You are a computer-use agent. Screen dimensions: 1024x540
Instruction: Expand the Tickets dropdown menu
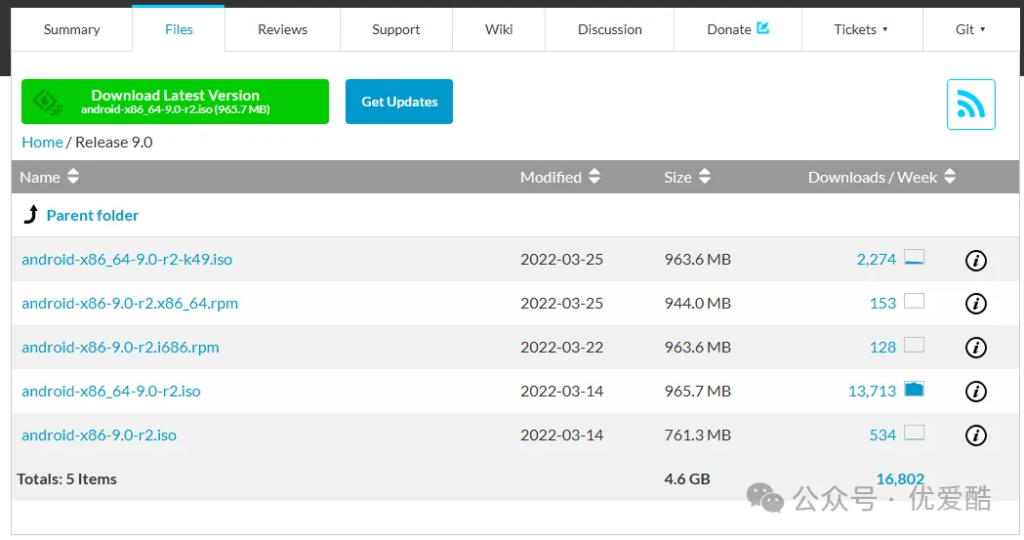click(x=861, y=30)
